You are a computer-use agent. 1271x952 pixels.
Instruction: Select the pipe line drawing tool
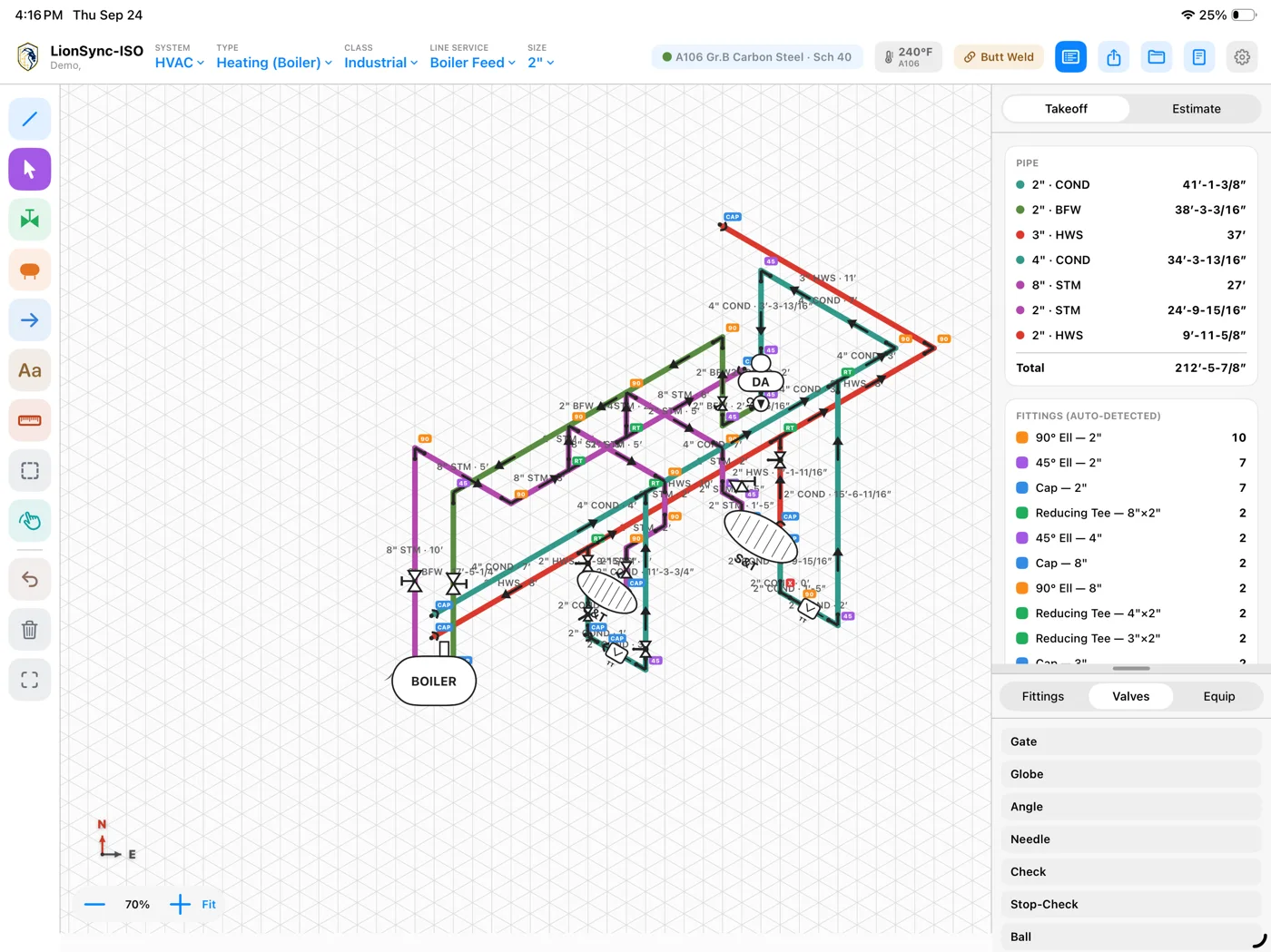pos(30,119)
